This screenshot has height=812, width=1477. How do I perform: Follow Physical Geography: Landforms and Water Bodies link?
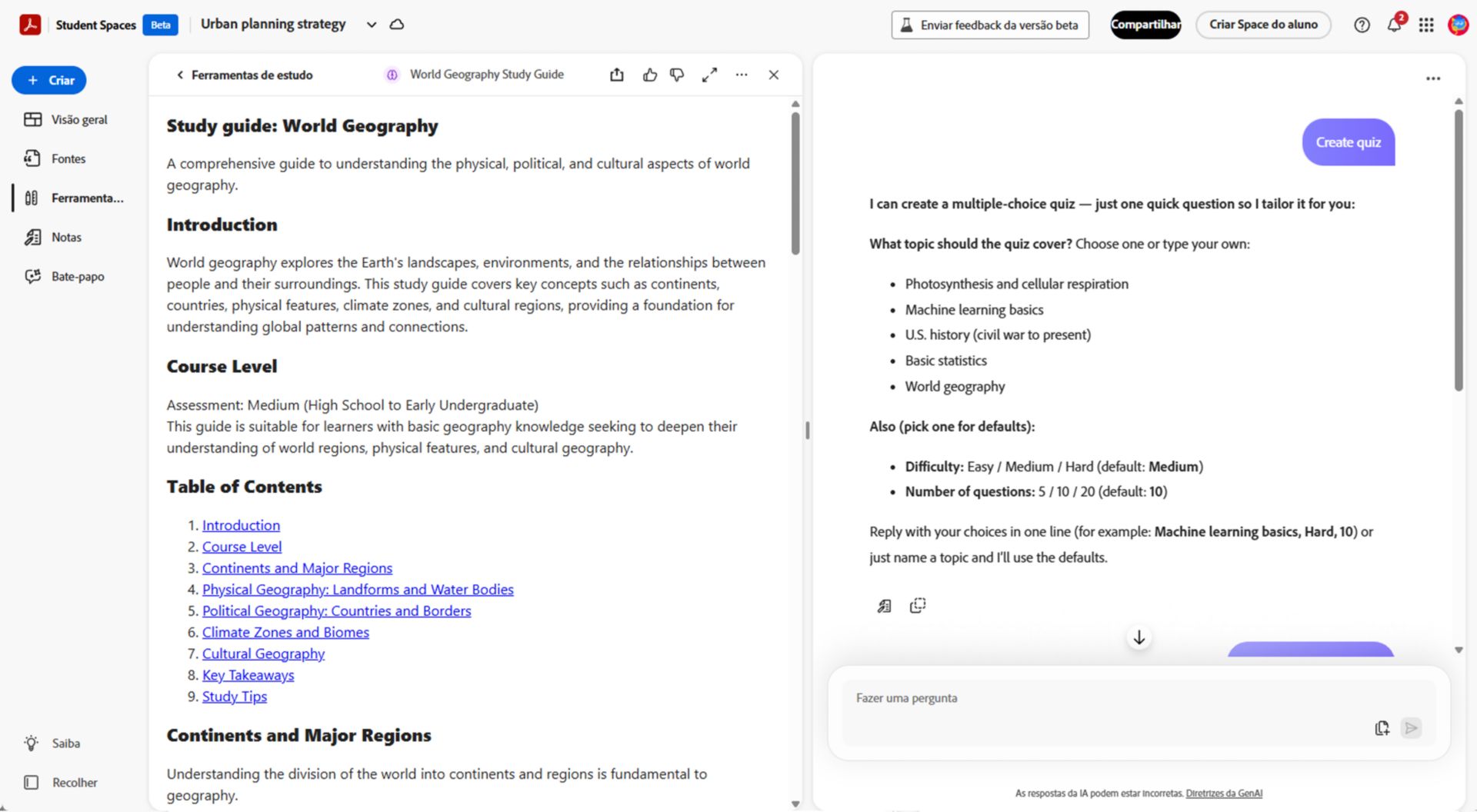pyautogui.click(x=358, y=590)
